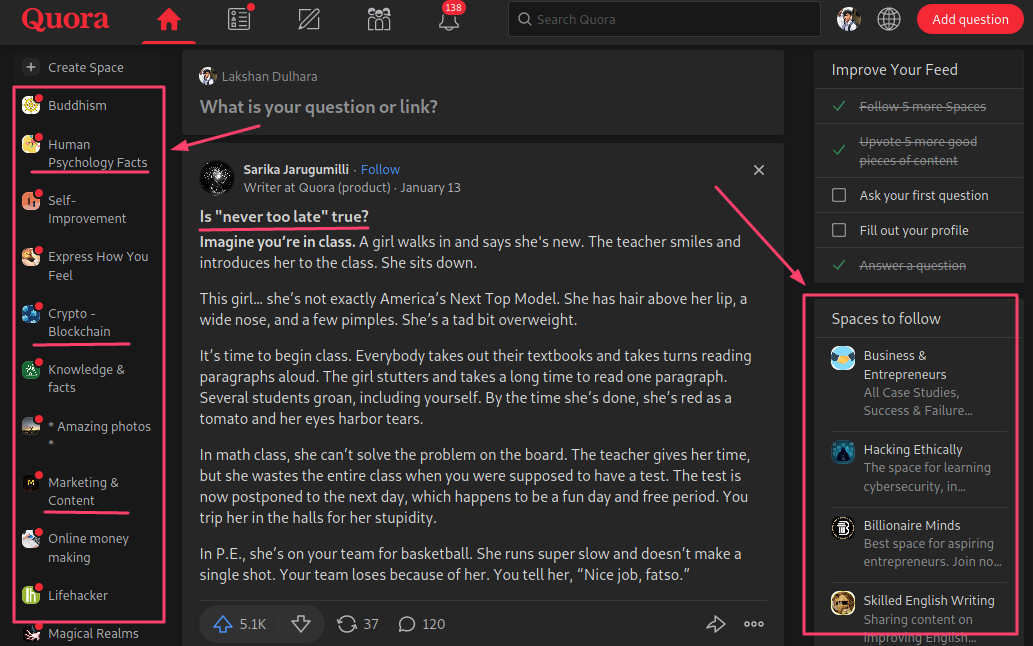
Task: Check the 'Ask your first question' checkbox
Action: point(839,195)
